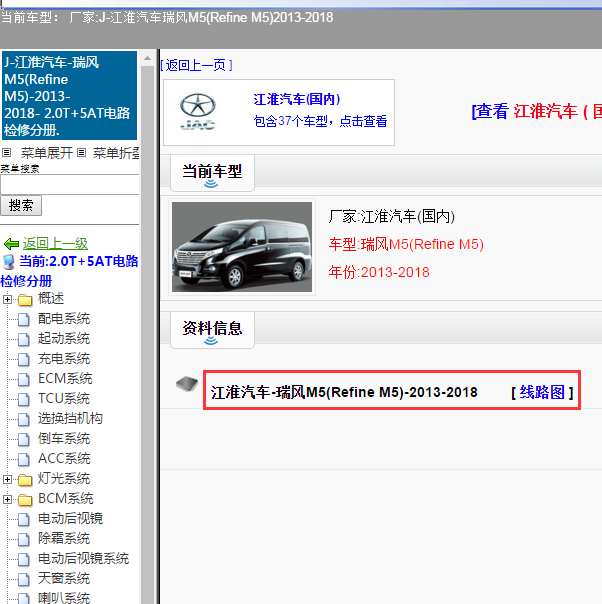Click the sidebar scrollbar up arrow

click(x=147, y=59)
